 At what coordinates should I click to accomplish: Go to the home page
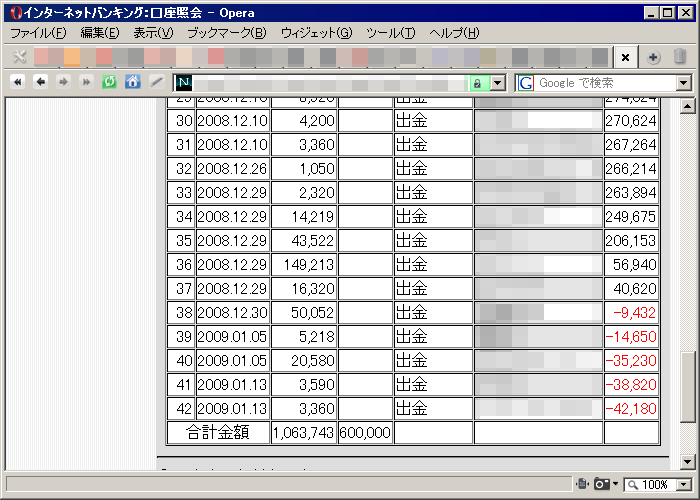click(x=132, y=82)
